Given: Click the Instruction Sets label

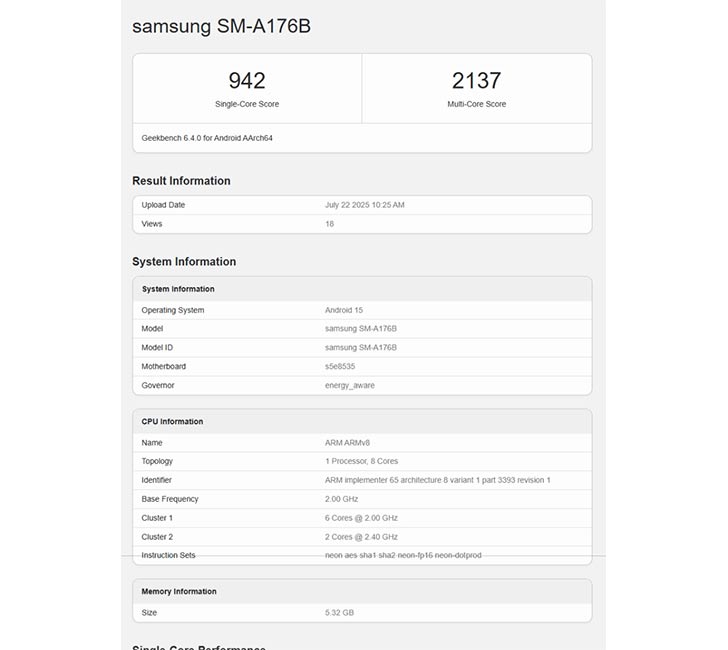Looking at the screenshot, I should tap(168, 555).
